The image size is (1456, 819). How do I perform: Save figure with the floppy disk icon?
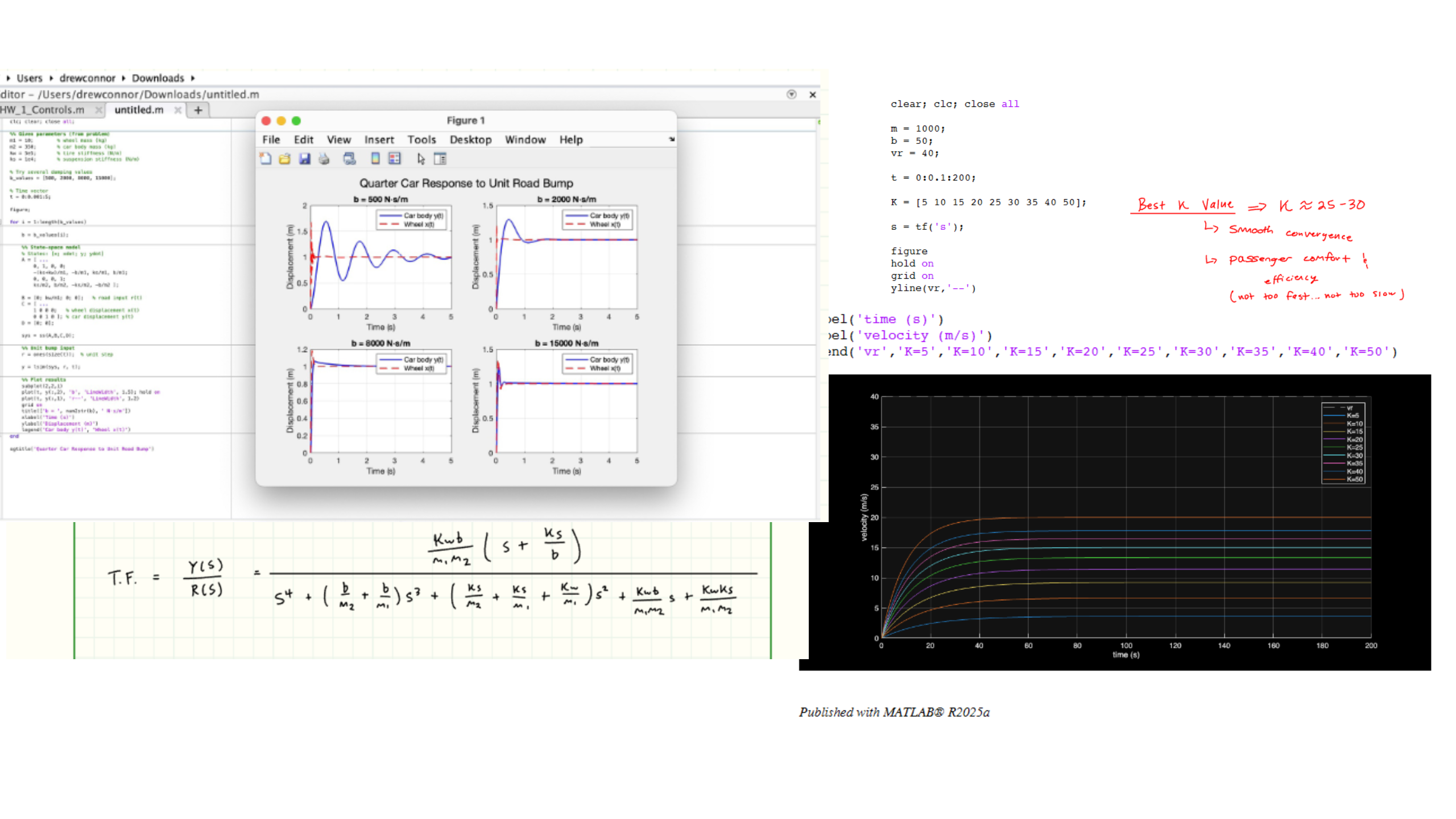(x=305, y=159)
